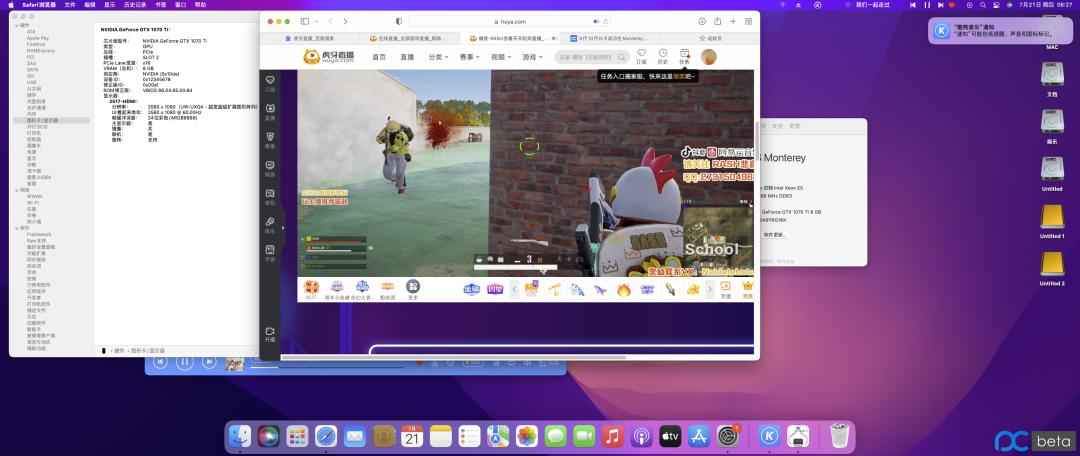Select NVMExpress in System Information sidebar
Image resolution: width=1080 pixels, height=456 pixels.
tap(41, 51)
